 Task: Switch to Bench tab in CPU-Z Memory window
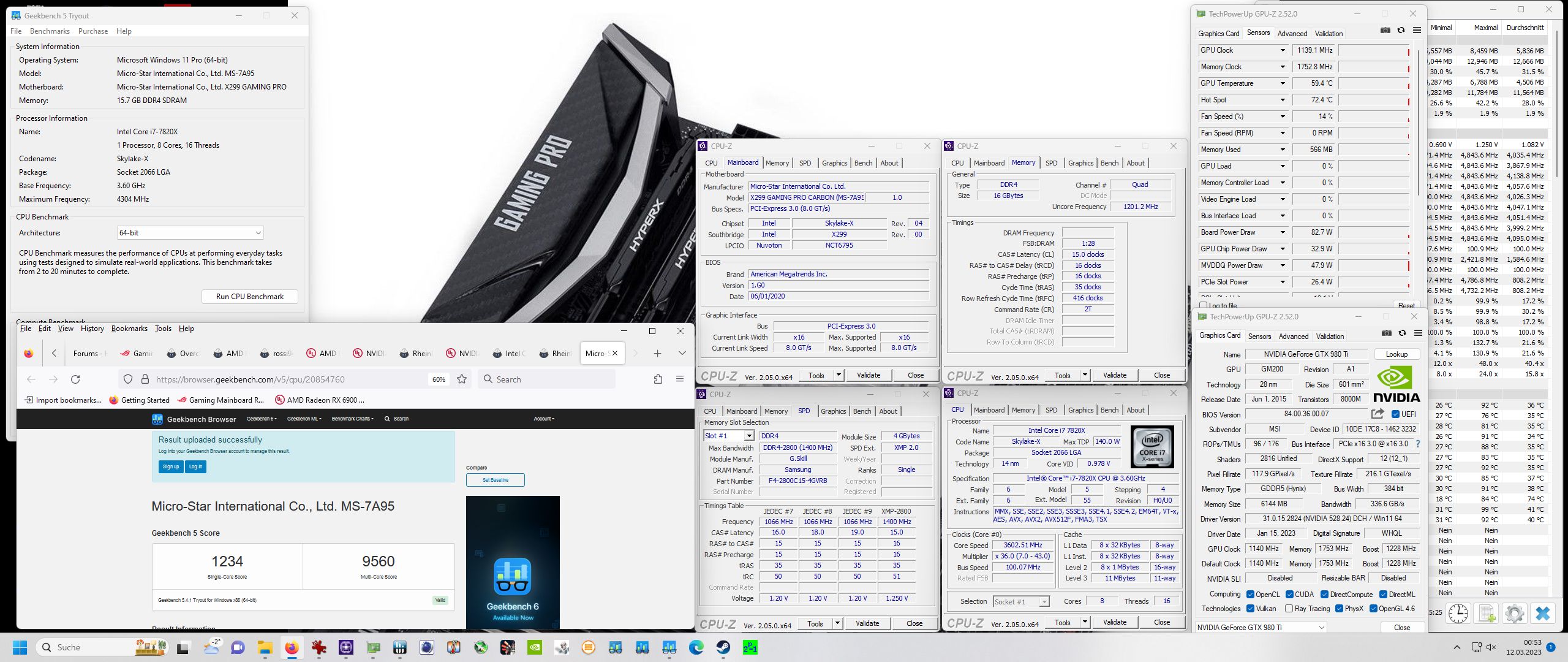pos(1109,163)
